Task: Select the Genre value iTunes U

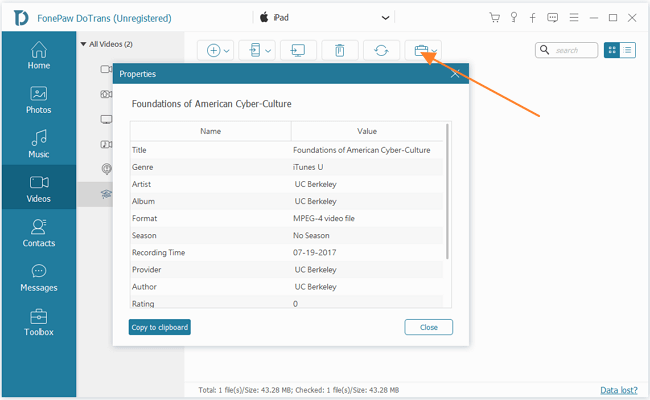Action: 308,167
